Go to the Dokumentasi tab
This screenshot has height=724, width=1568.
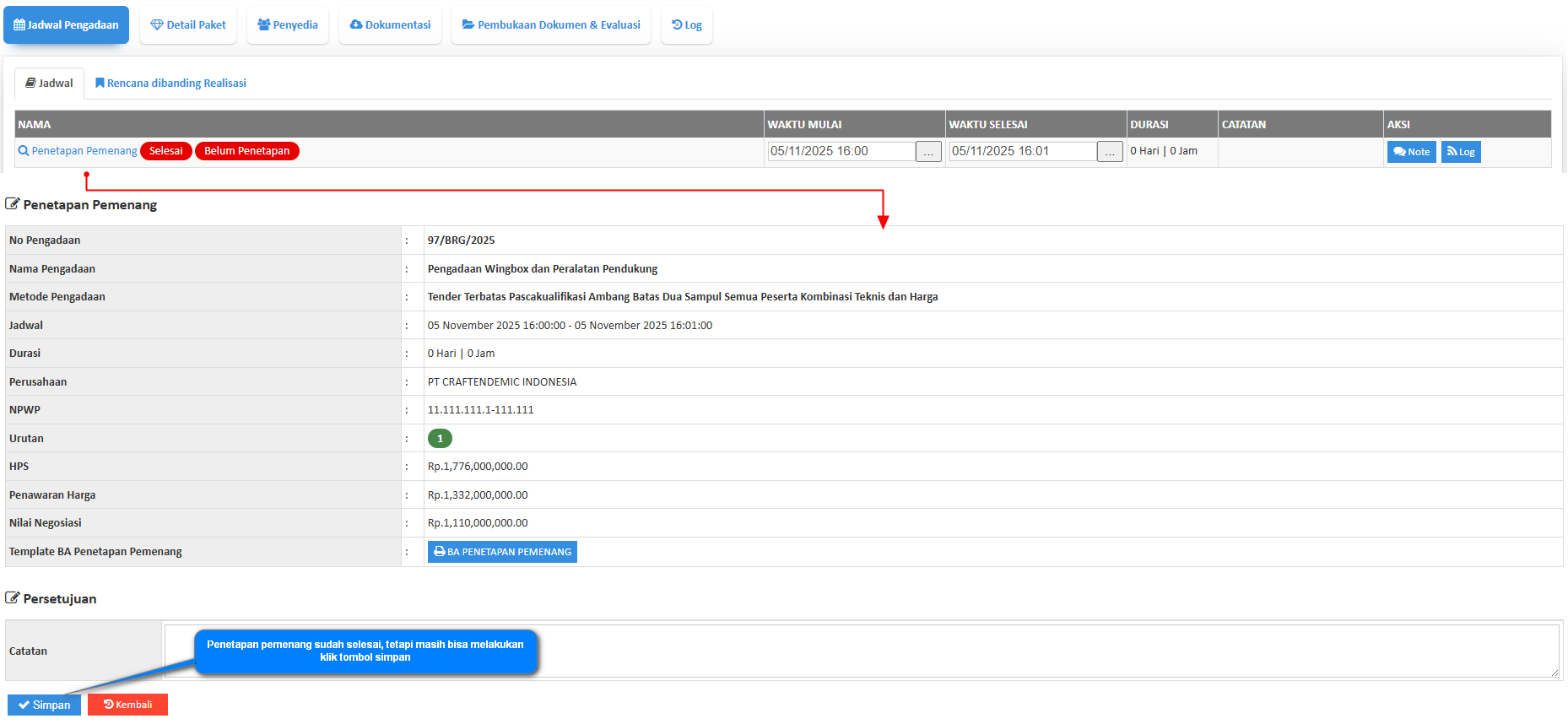[x=390, y=25]
